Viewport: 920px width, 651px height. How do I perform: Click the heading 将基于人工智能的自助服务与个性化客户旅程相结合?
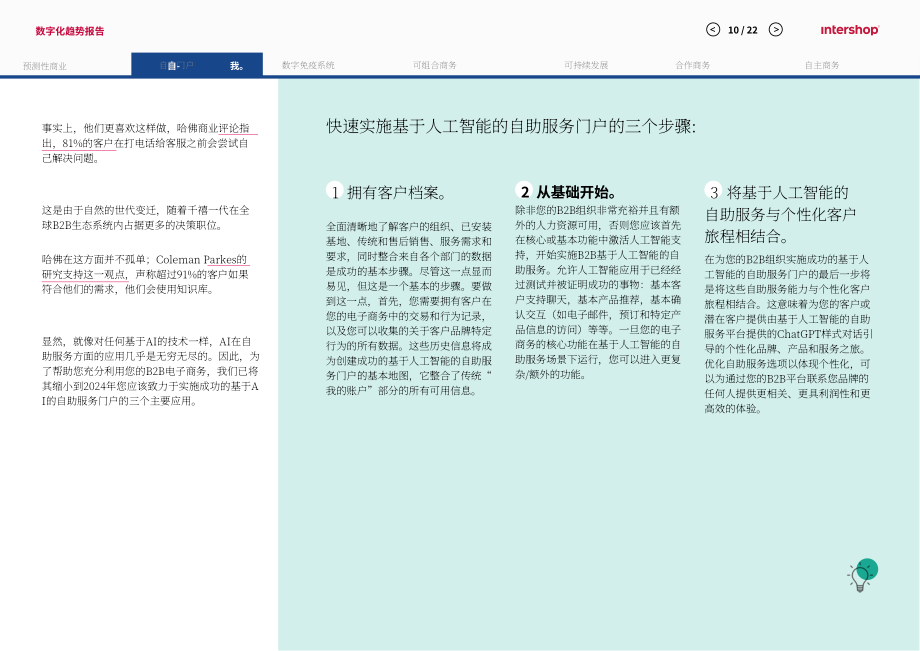pos(781,214)
